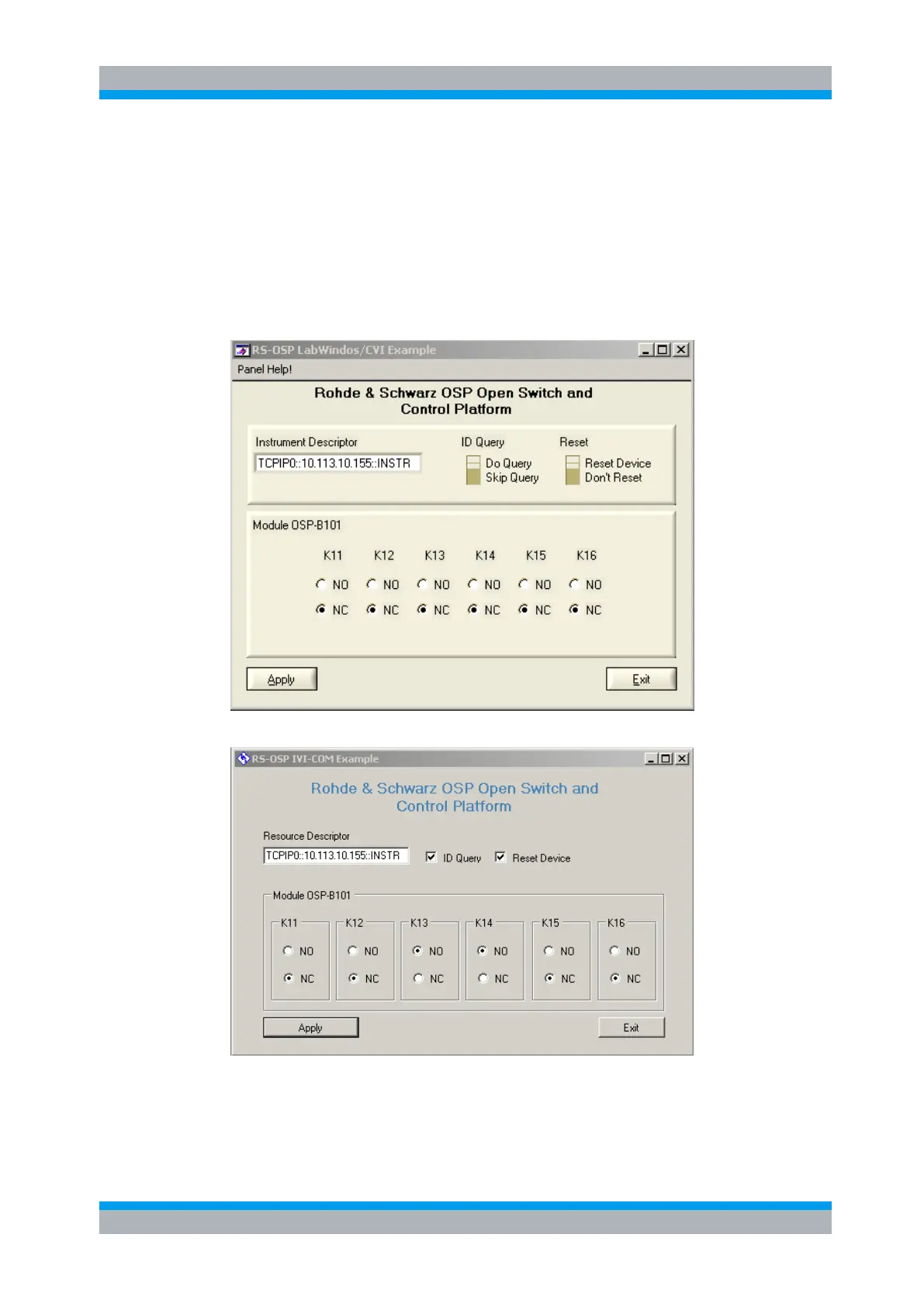Select K12 NO in IVI-COM window
This screenshot has height=1307, width=924.
point(353,951)
